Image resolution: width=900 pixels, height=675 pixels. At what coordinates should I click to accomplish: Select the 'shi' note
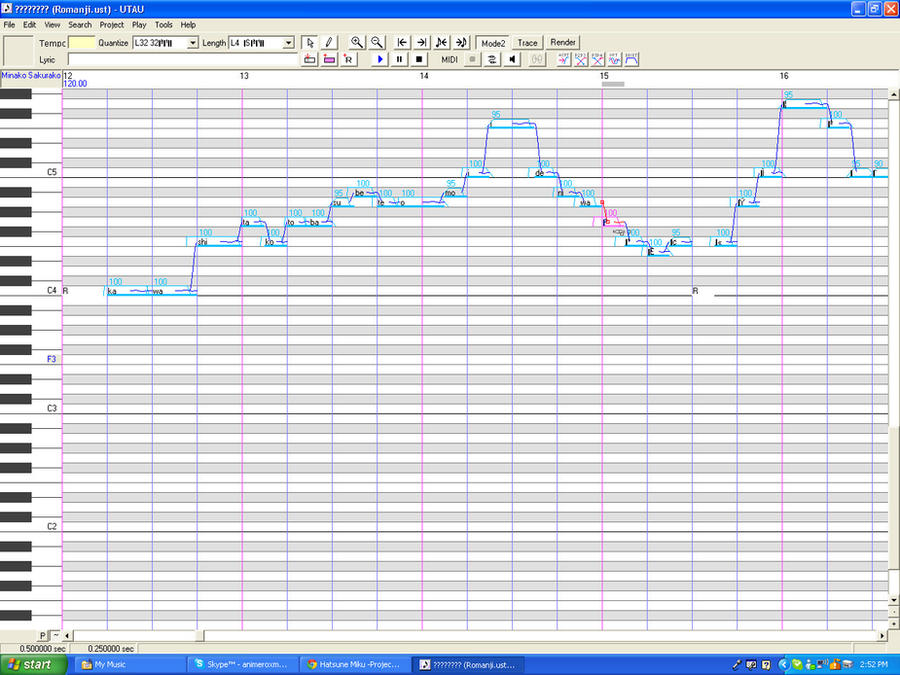pos(219,243)
